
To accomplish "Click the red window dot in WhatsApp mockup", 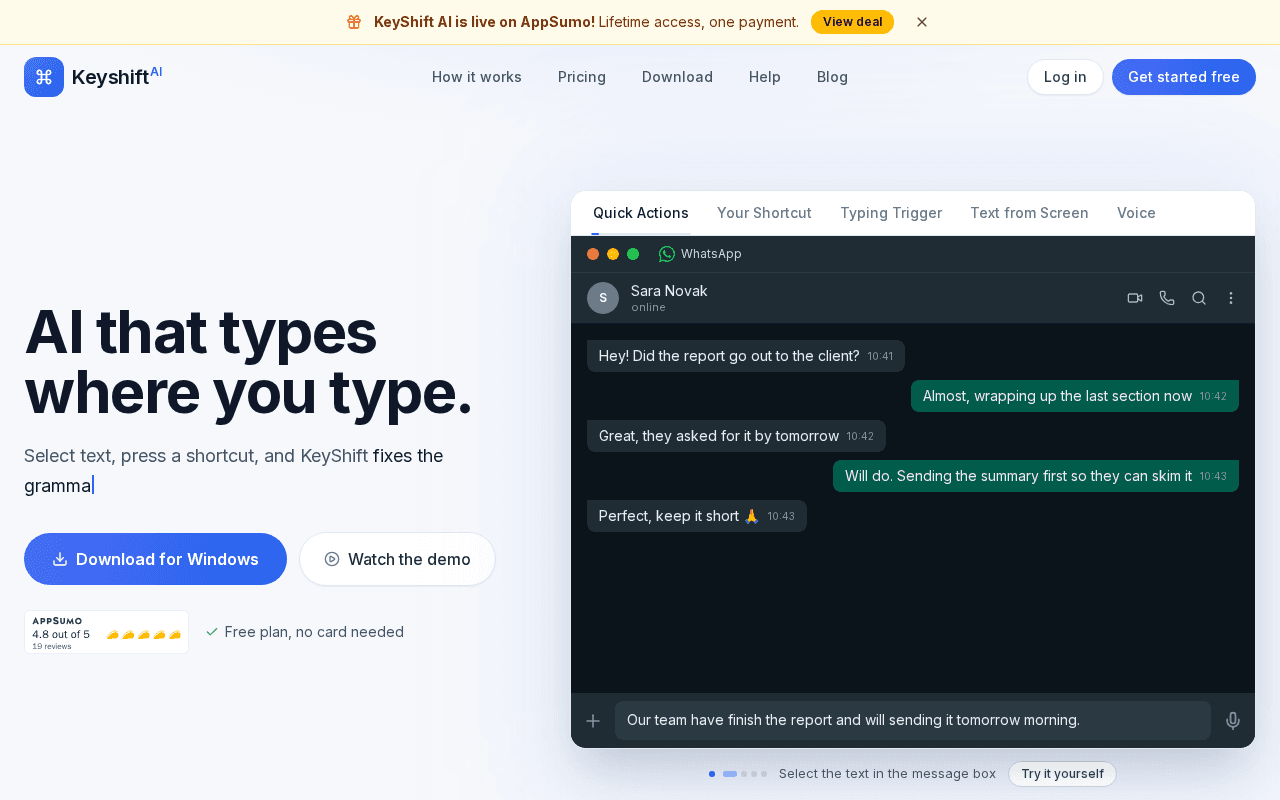I will [x=593, y=254].
